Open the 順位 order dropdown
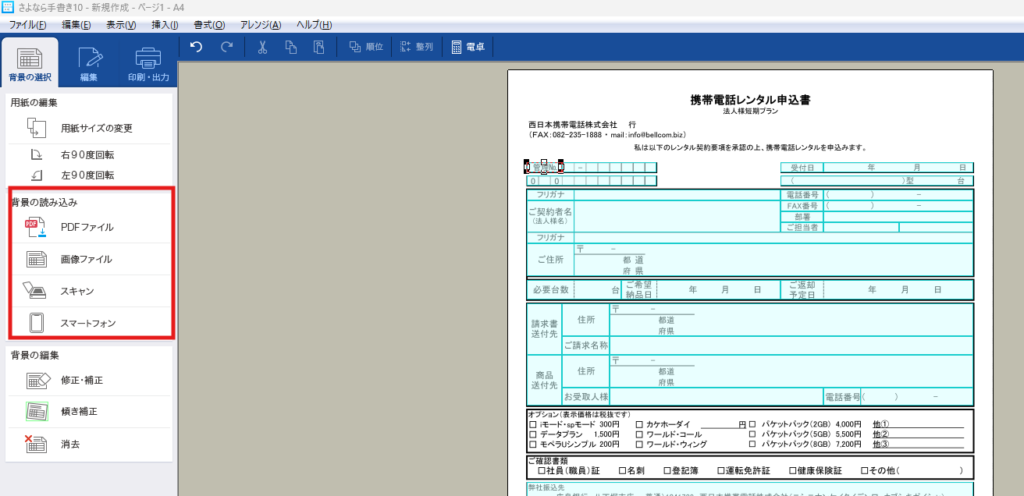 click(x=363, y=47)
